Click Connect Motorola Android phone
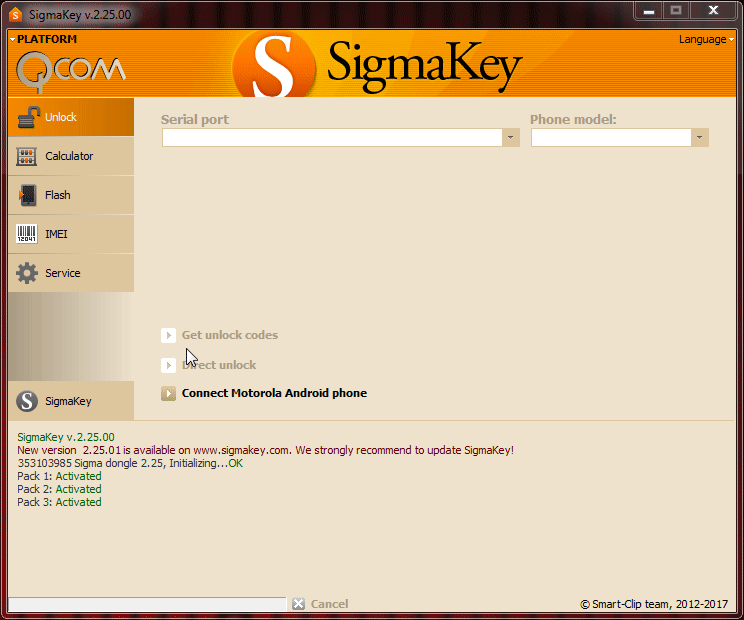This screenshot has width=744, height=620. tap(274, 393)
